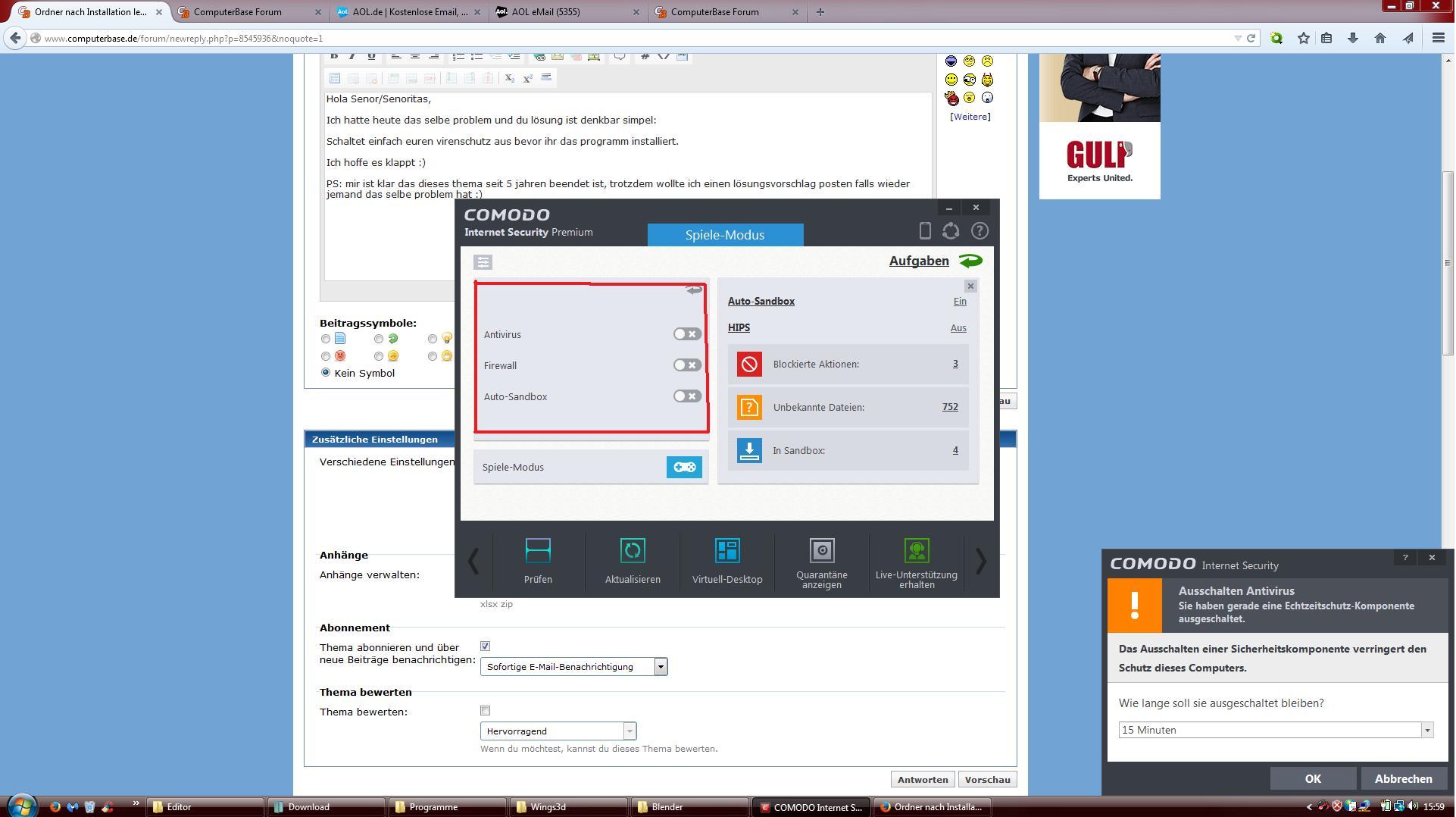Select green arrow post icon radio
Image resolution: width=1456 pixels, height=817 pixels.
(379, 339)
